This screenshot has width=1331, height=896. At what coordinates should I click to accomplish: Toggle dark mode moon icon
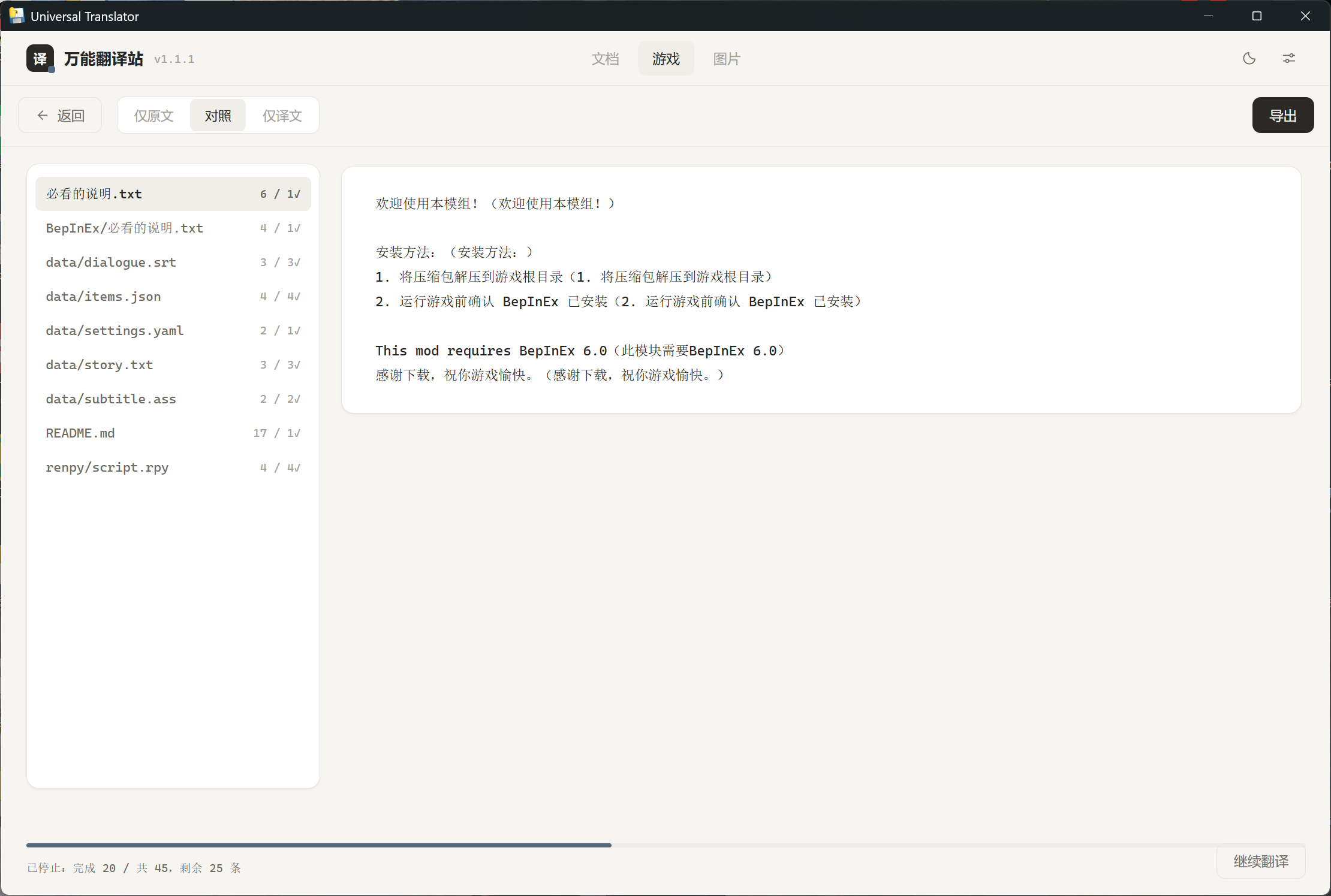[1249, 58]
